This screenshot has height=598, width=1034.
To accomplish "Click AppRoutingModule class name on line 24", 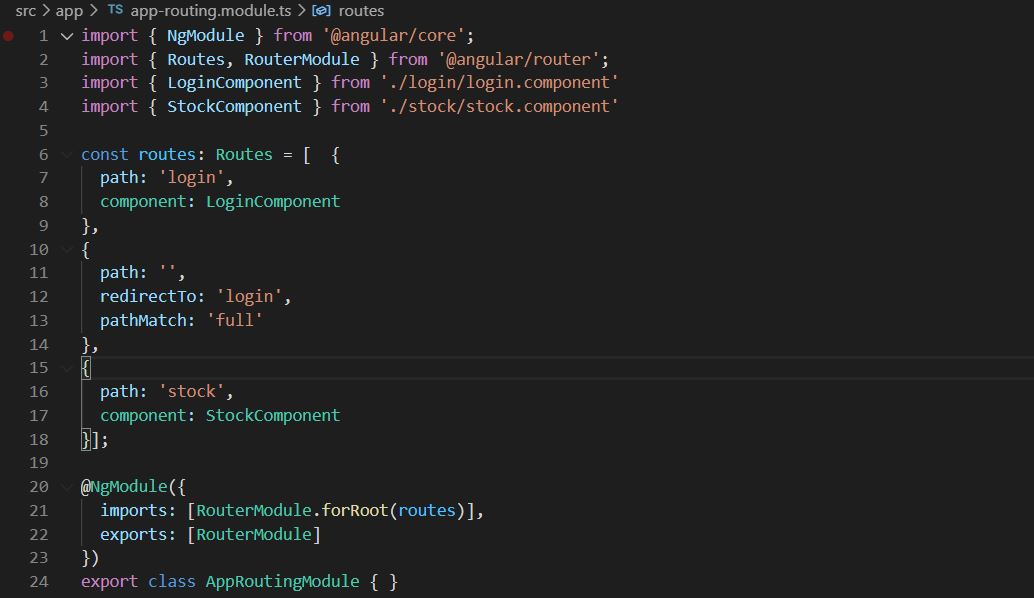I will (282, 582).
